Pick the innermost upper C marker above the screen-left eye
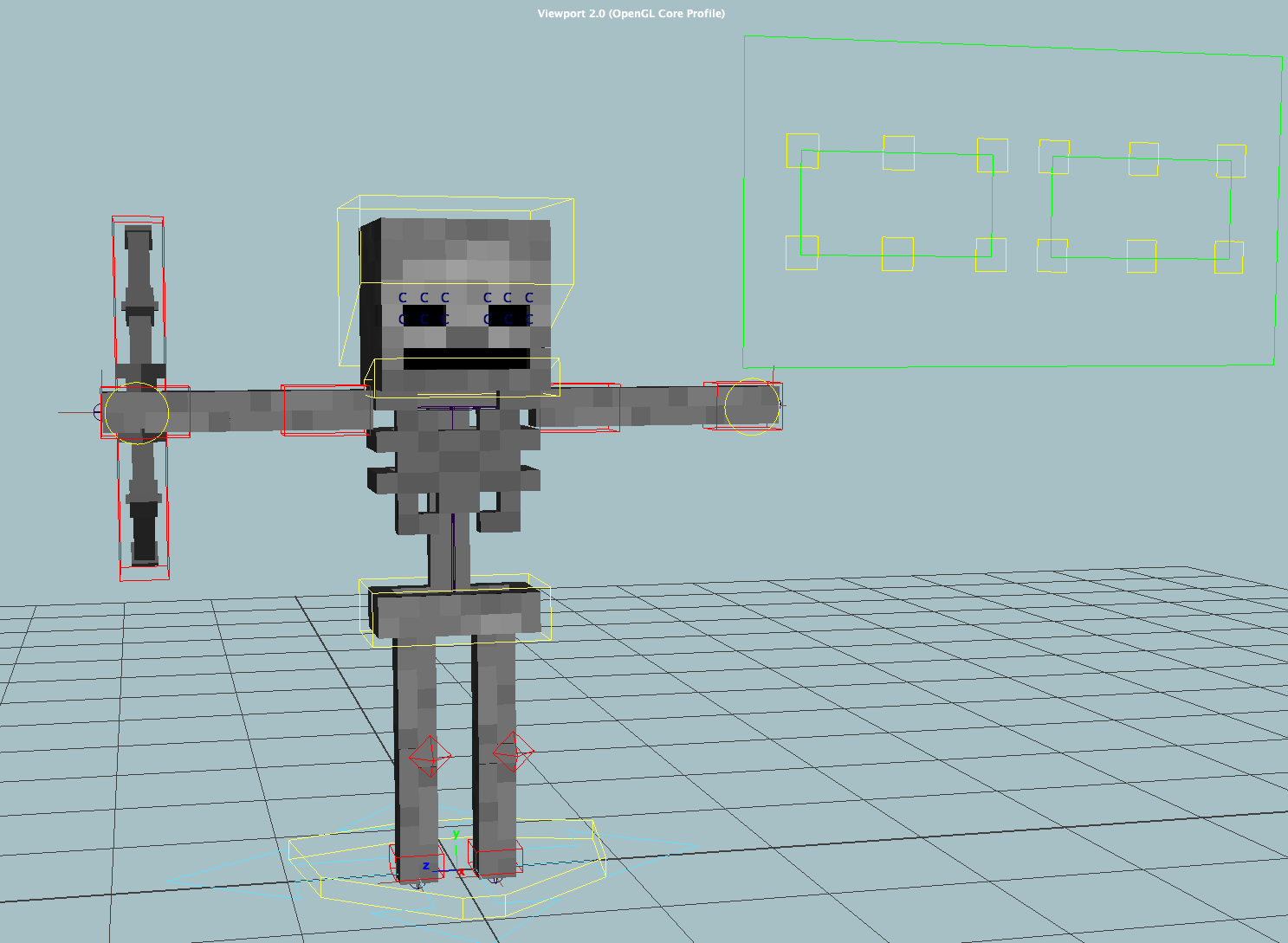This screenshot has width=1288, height=943. click(x=445, y=297)
